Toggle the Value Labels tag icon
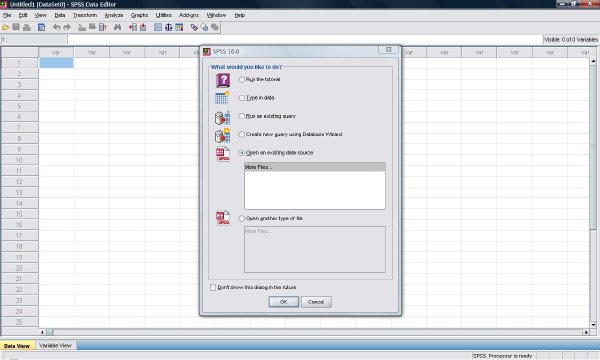Image resolution: width=600 pixels, height=360 pixels. (x=194, y=27)
